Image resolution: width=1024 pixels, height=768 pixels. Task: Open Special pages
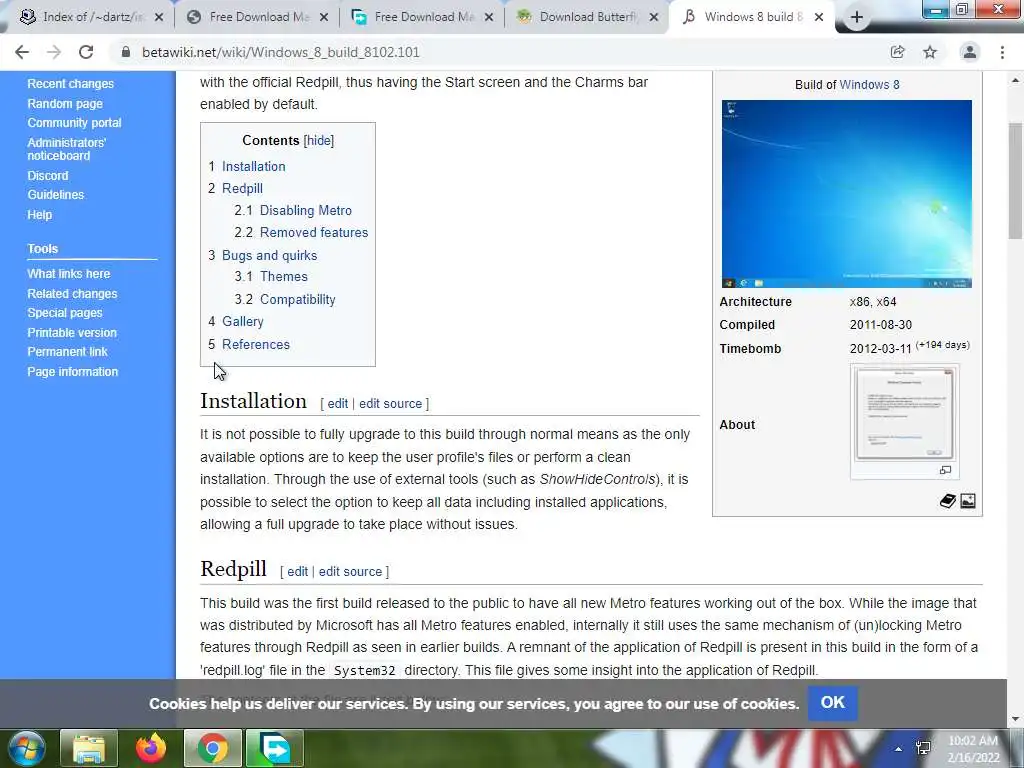65,313
